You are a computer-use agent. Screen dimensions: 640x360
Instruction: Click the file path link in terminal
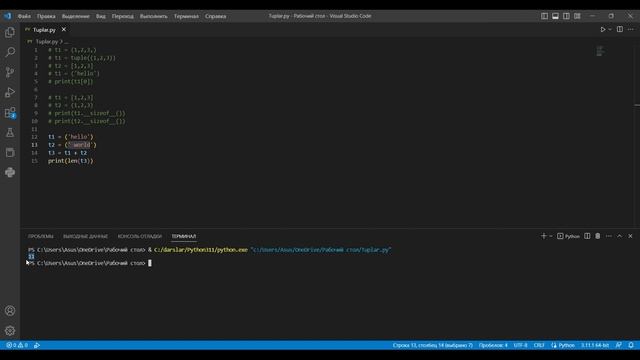(321, 249)
